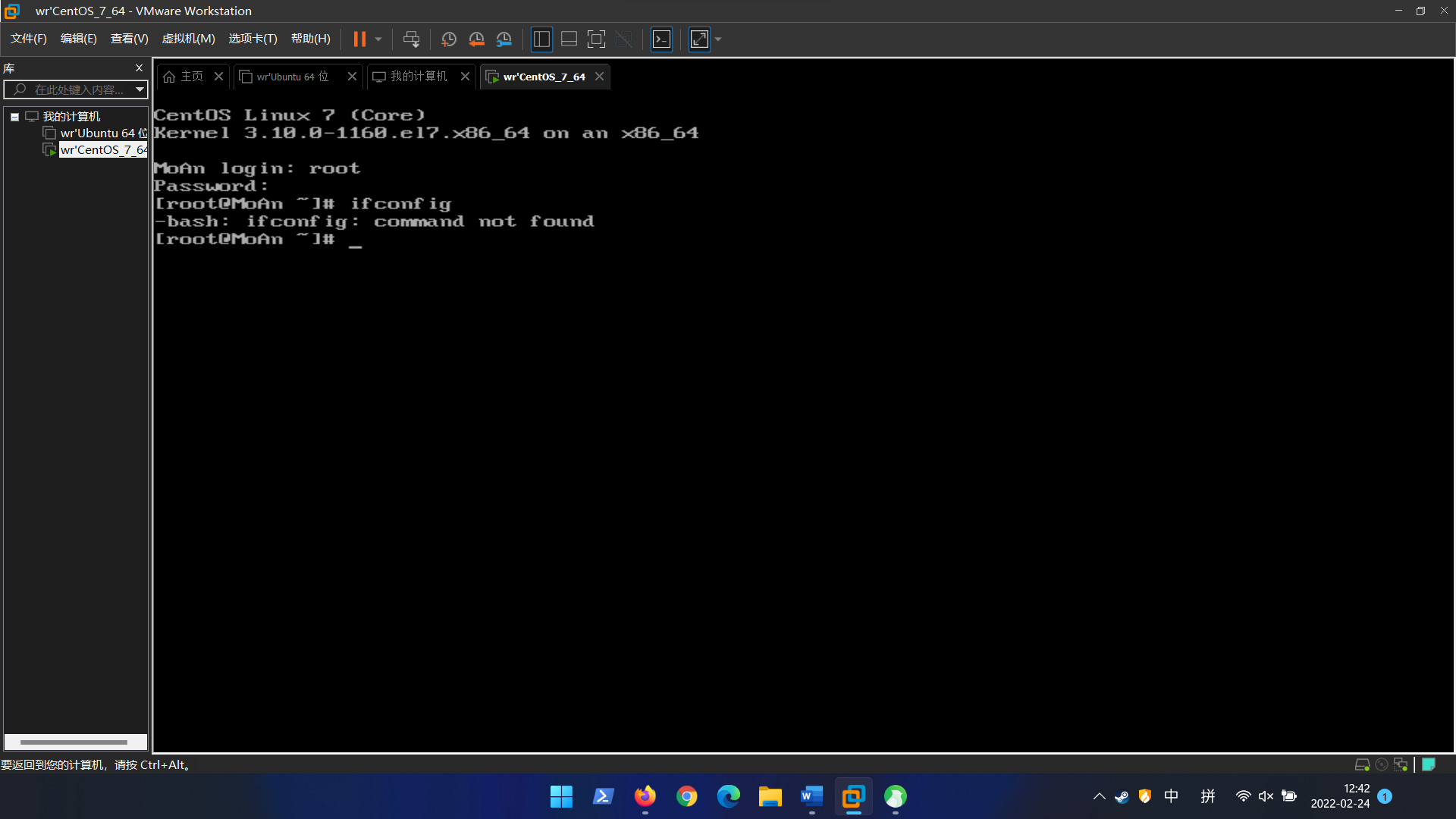Open the snapshot manager
Viewport: 1456px width, 819px height.
tap(504, 39)
